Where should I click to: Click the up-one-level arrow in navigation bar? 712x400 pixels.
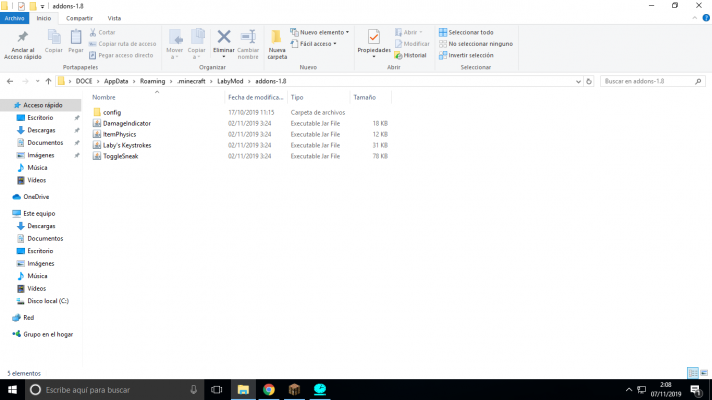tap(48, 80)
